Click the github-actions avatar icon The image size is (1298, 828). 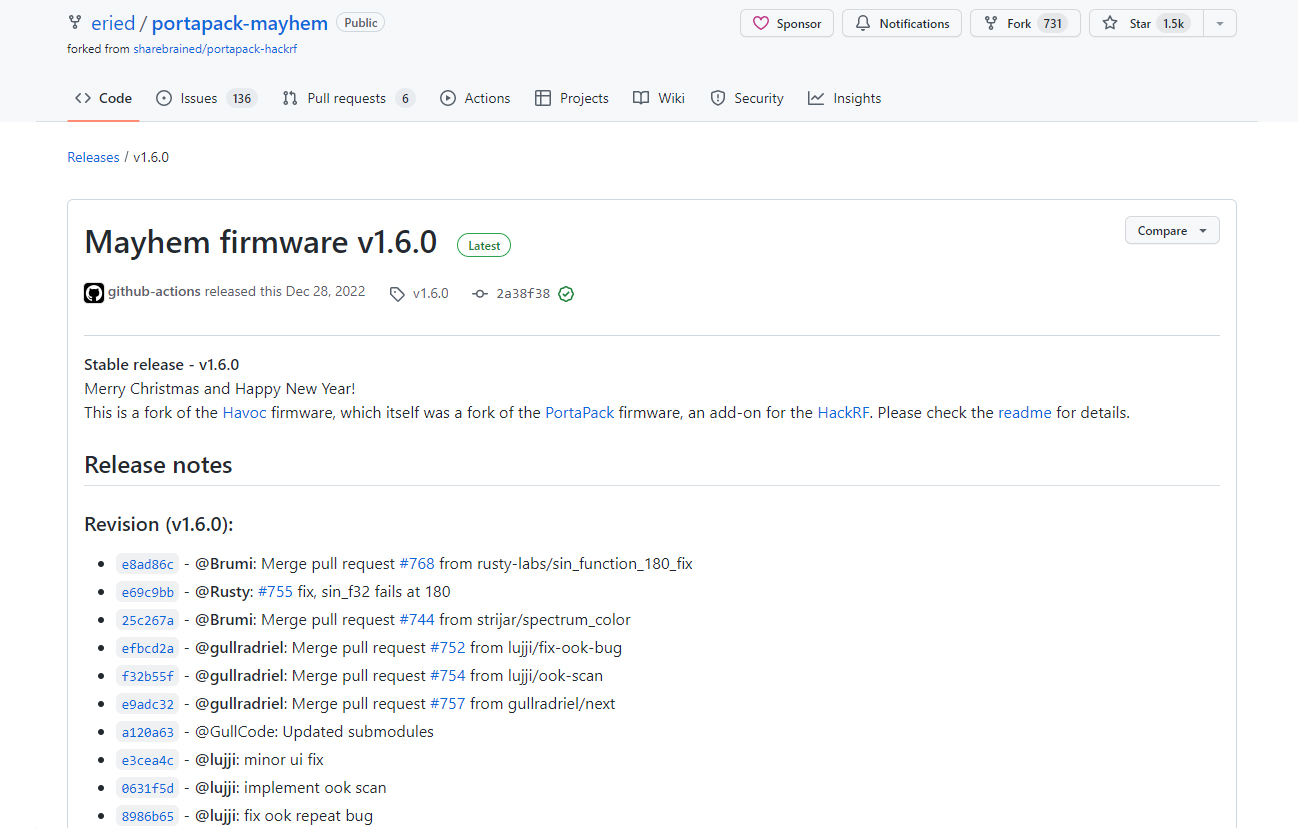[x=94, y=293]
